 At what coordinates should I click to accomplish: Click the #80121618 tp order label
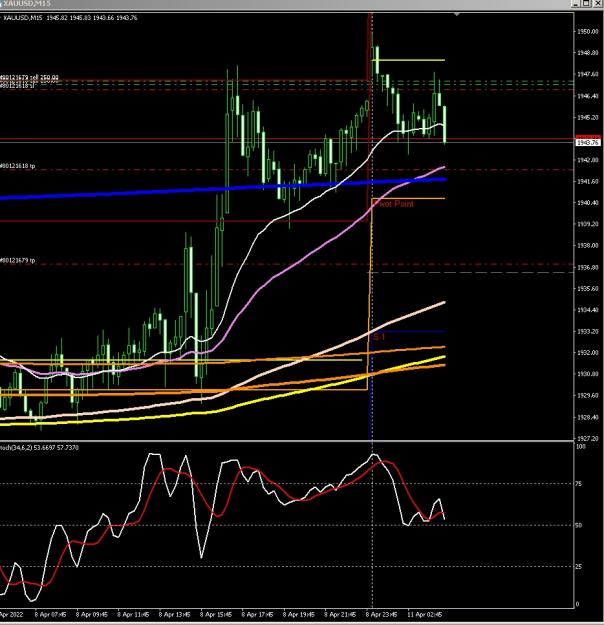coord(18,166)
